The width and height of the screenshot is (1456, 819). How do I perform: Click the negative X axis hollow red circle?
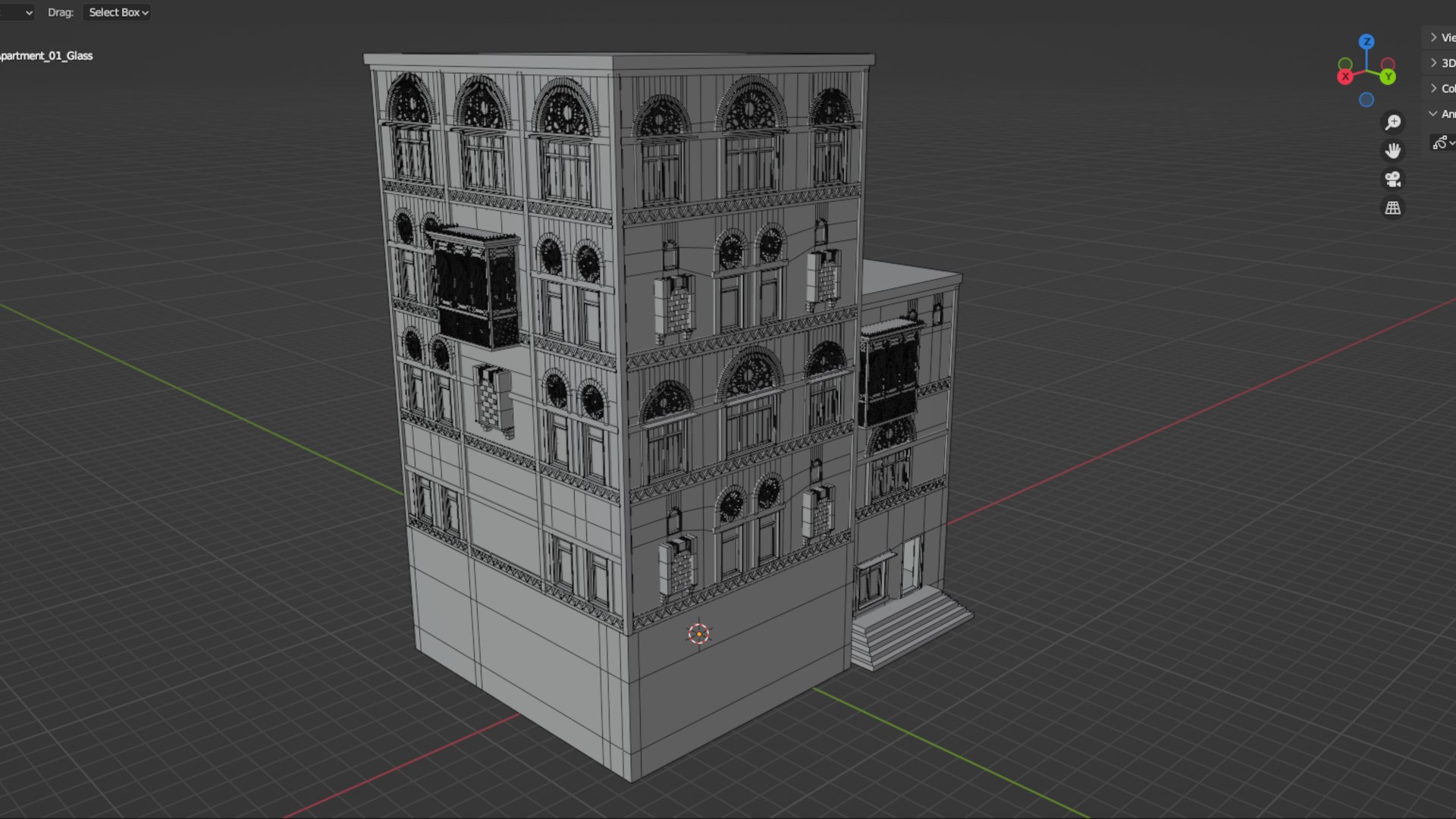[1388, 64]
